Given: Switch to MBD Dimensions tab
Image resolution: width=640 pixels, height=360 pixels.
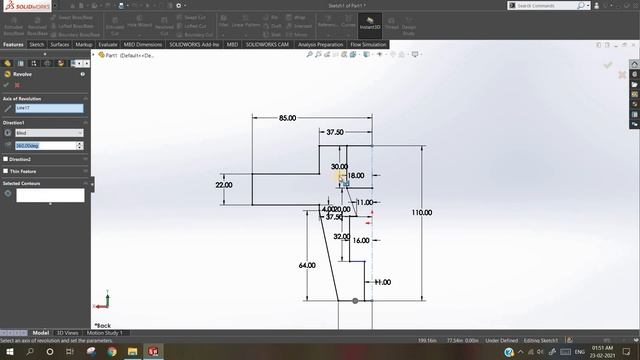Looking at the screenshot, I should [143, 44].
